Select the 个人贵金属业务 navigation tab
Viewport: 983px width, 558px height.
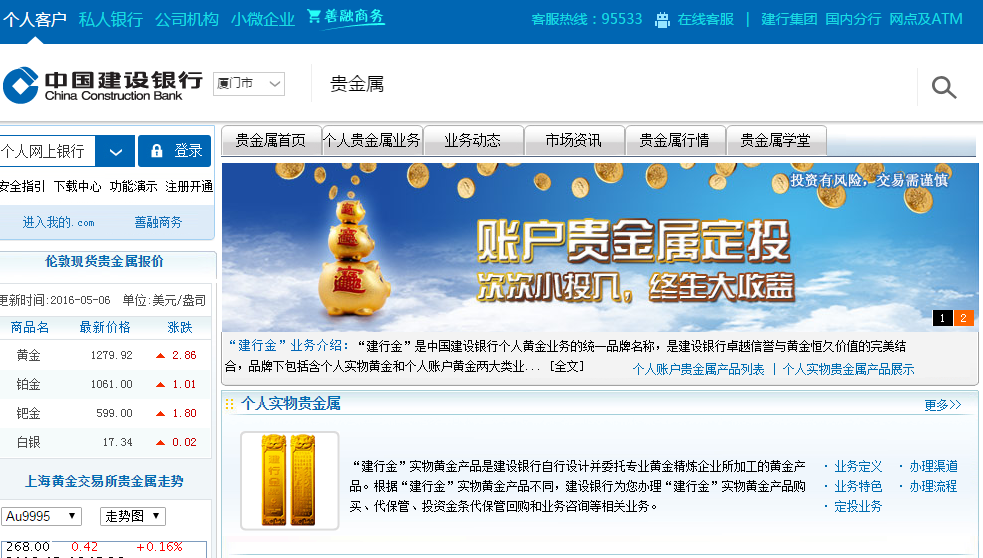372,140
